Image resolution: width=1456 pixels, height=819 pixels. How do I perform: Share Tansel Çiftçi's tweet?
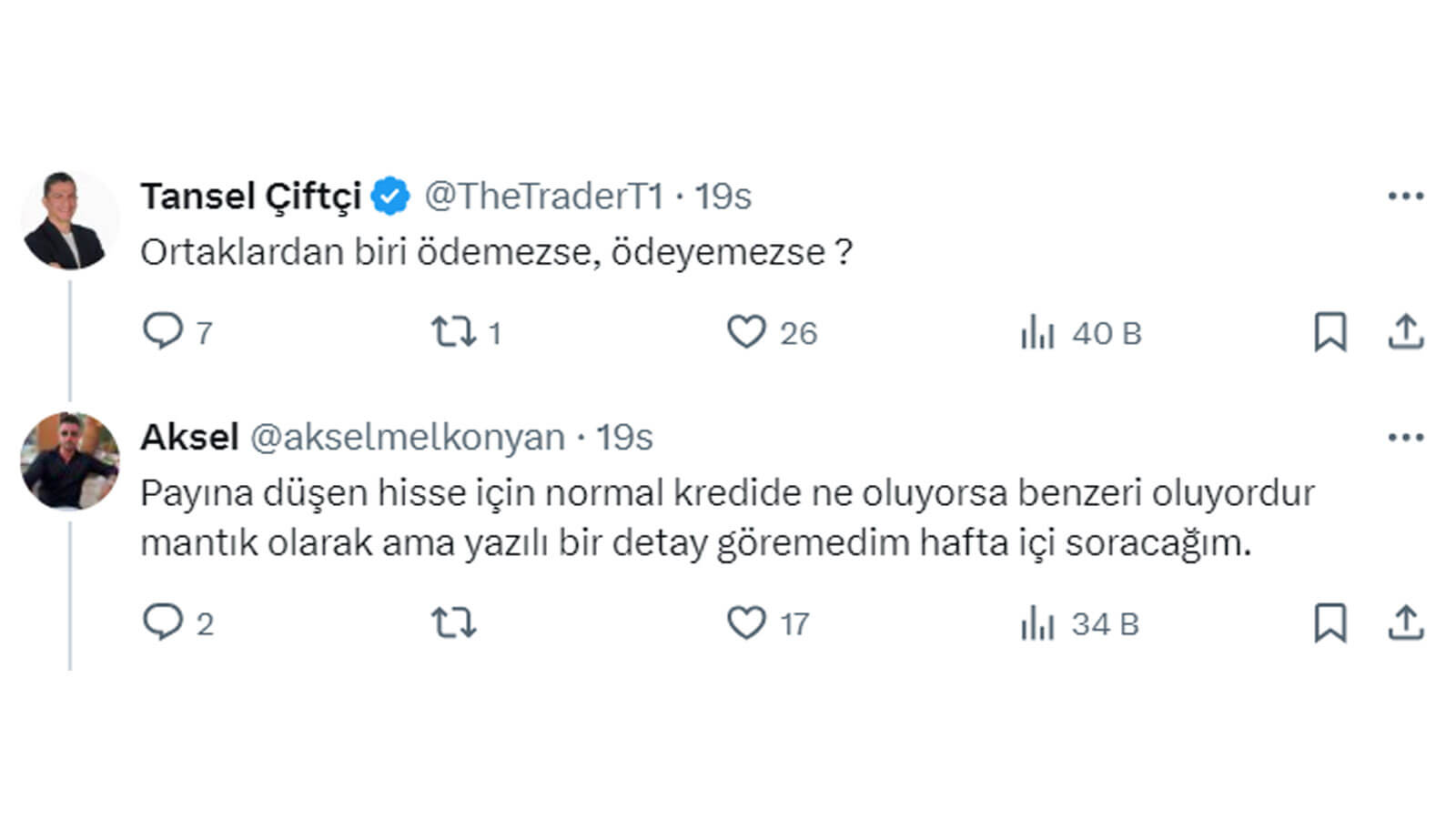click(x=1405, y=331)
